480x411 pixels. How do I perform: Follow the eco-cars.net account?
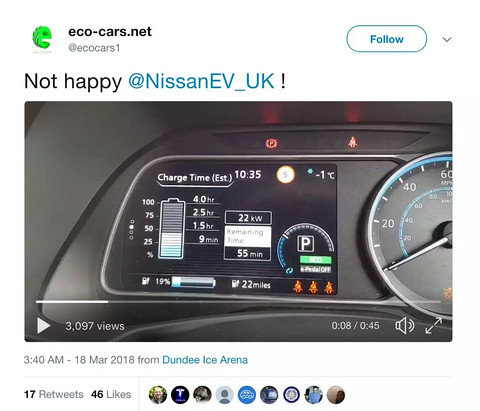pyautogui.click(x=387, y=39)
